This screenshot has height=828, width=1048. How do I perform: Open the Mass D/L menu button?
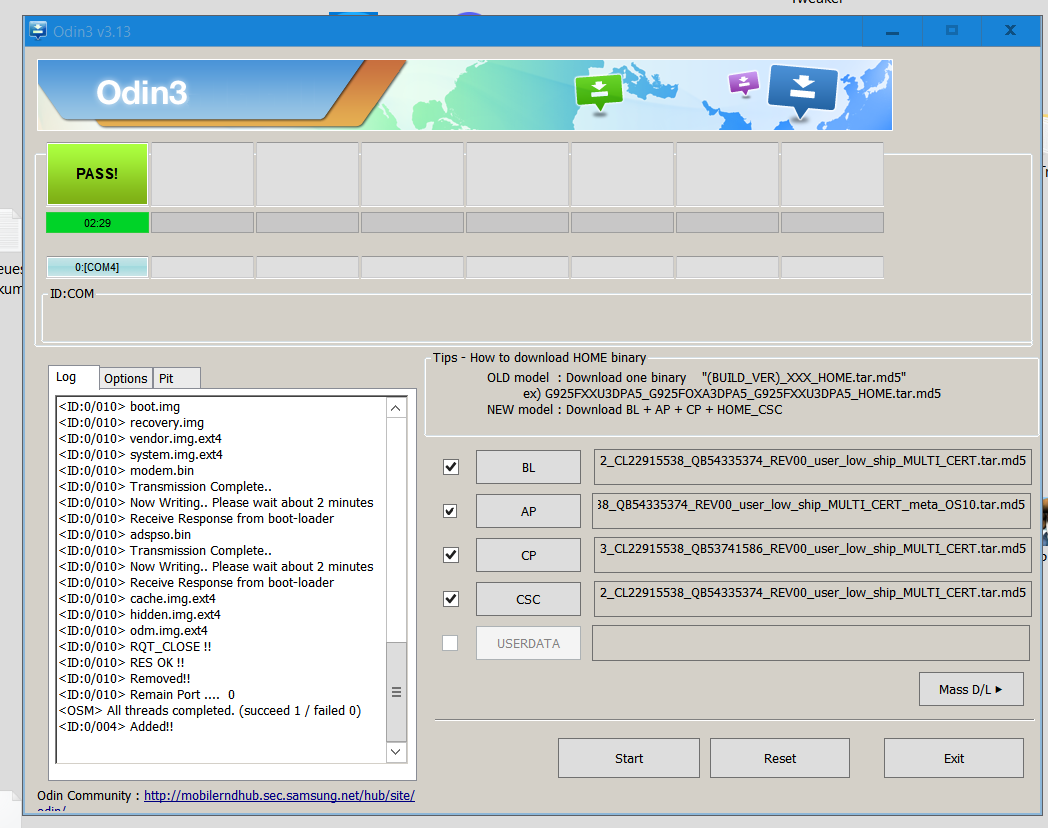pyautogui.click(x=971, y=689)
